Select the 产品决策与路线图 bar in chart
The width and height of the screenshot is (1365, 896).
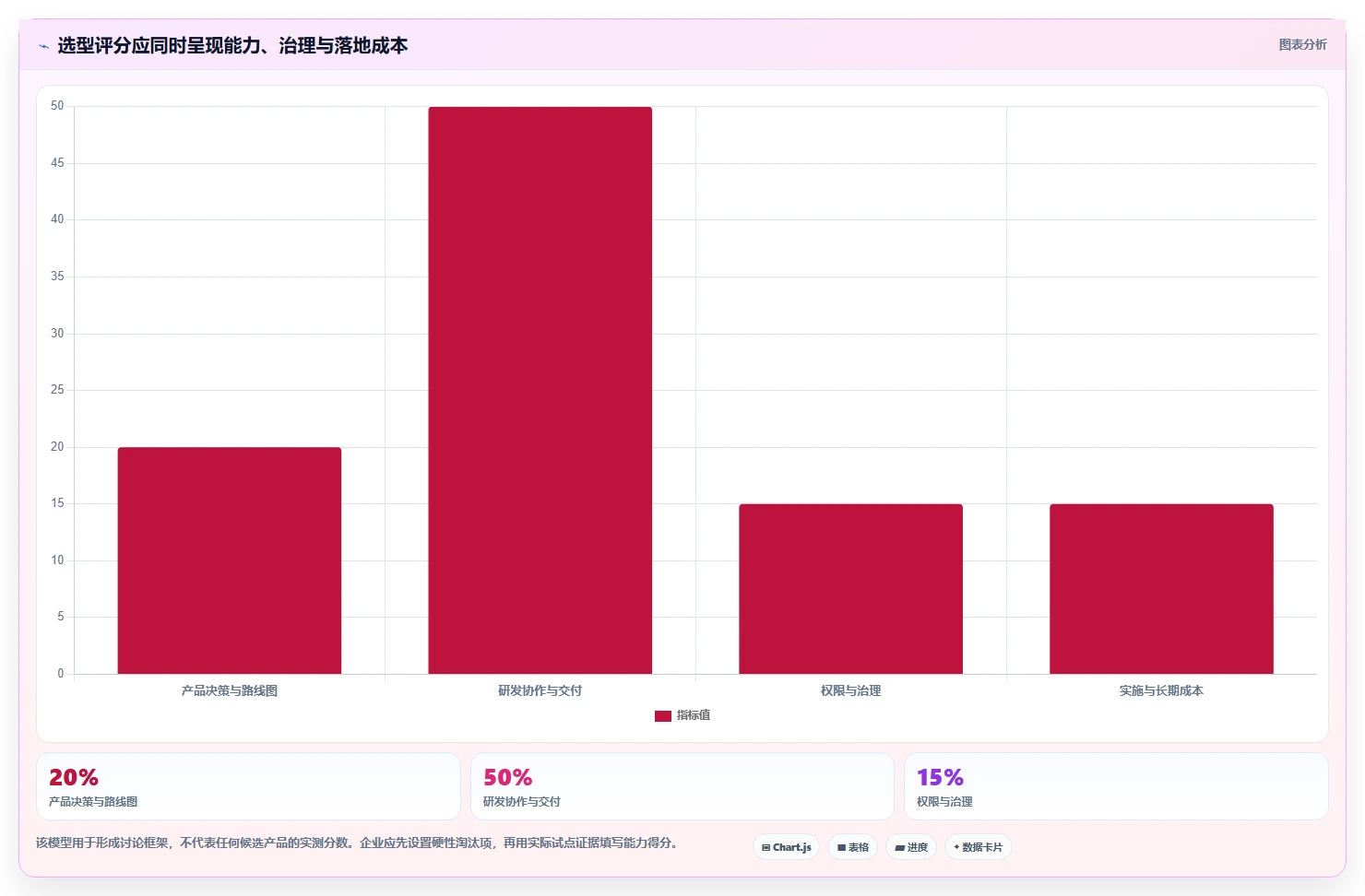click(x=230, y=560)
